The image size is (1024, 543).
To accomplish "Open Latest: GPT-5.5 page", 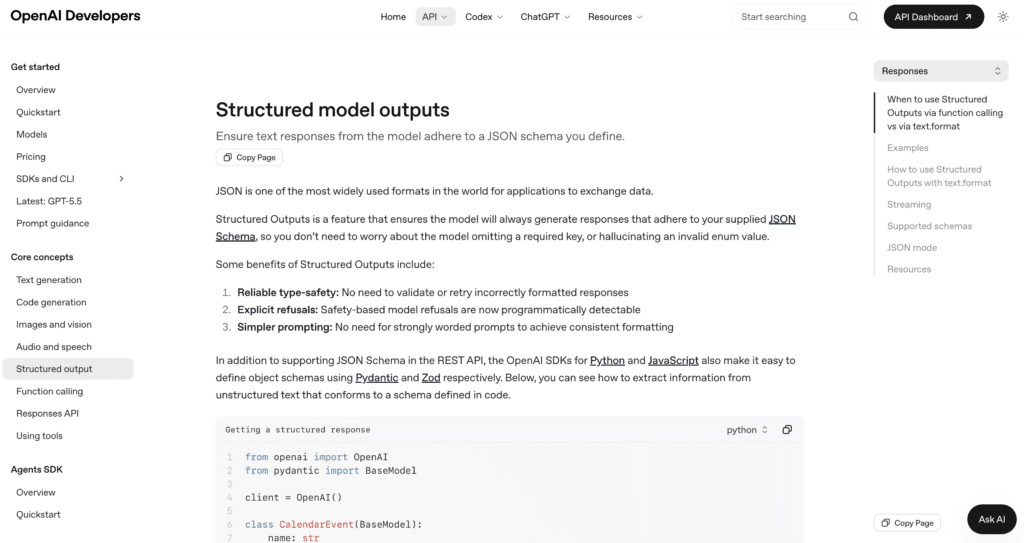I will tap(49, 201).
